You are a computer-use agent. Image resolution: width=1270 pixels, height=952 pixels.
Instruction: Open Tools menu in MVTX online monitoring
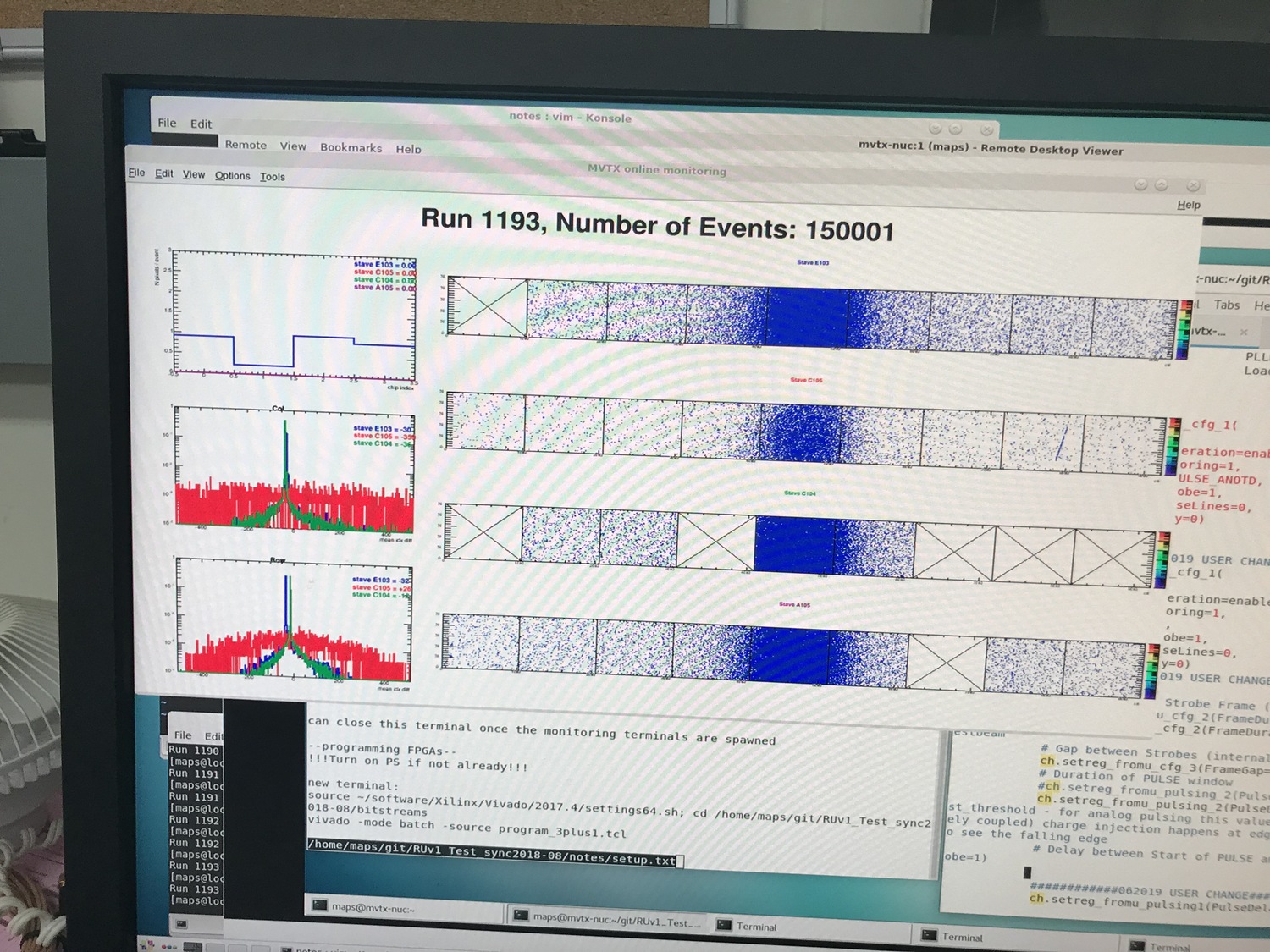point(273,177)
